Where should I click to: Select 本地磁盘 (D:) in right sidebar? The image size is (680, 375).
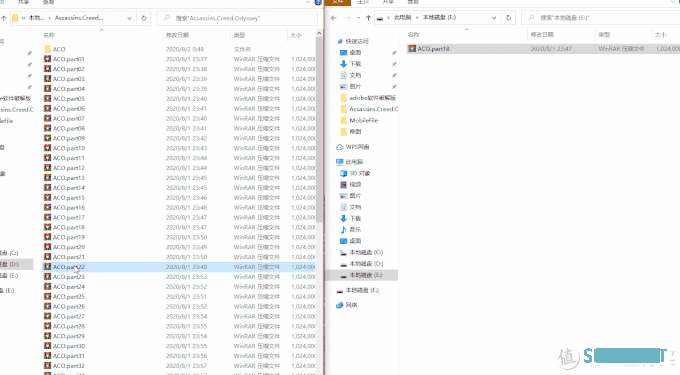click(x=366, y=263)
